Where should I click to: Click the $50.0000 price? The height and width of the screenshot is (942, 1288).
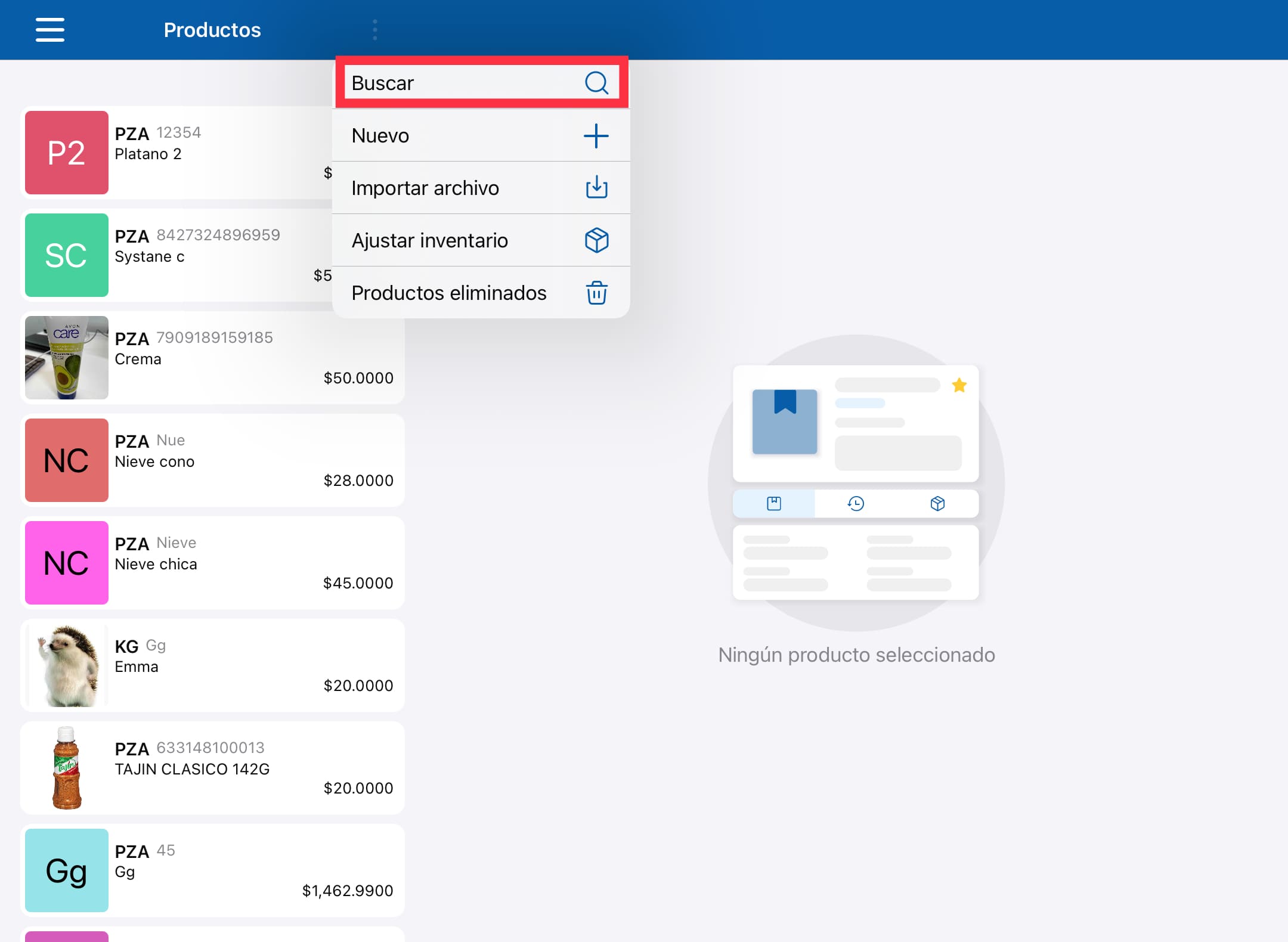coord(358,378)
